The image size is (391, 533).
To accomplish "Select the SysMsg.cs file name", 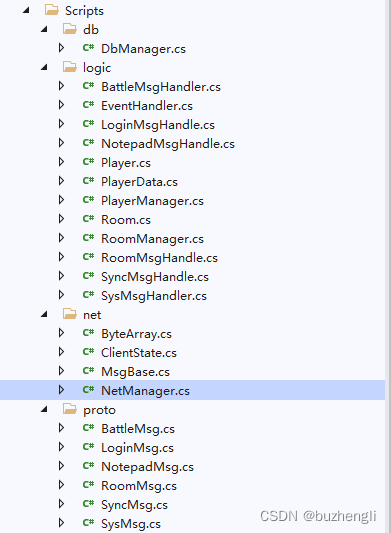I will [x=131, y=524].
